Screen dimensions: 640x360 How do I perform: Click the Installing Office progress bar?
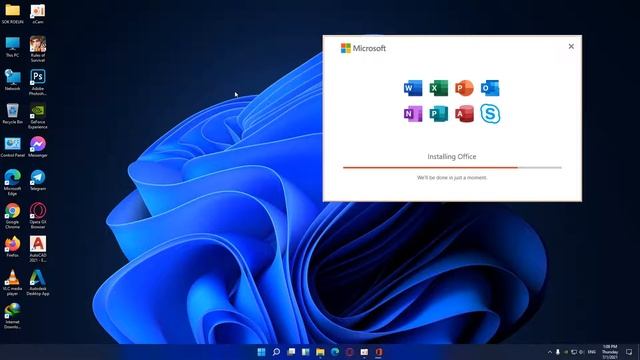coord(452,167)
